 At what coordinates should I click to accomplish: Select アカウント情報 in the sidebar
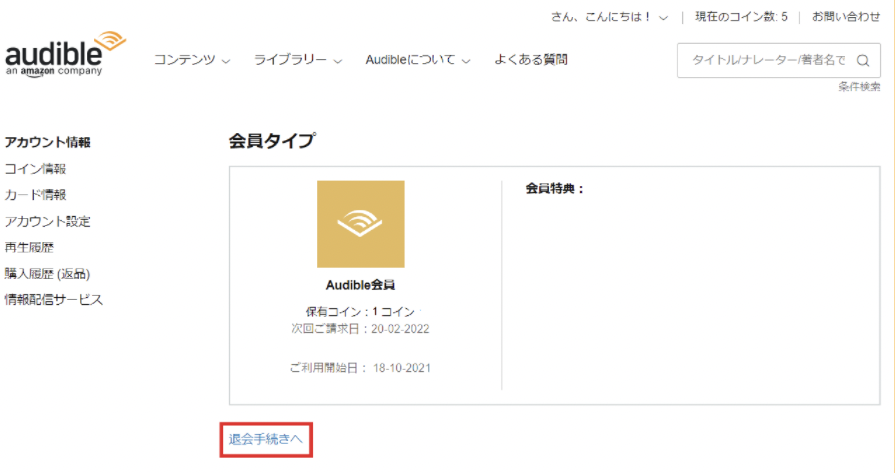47,142
